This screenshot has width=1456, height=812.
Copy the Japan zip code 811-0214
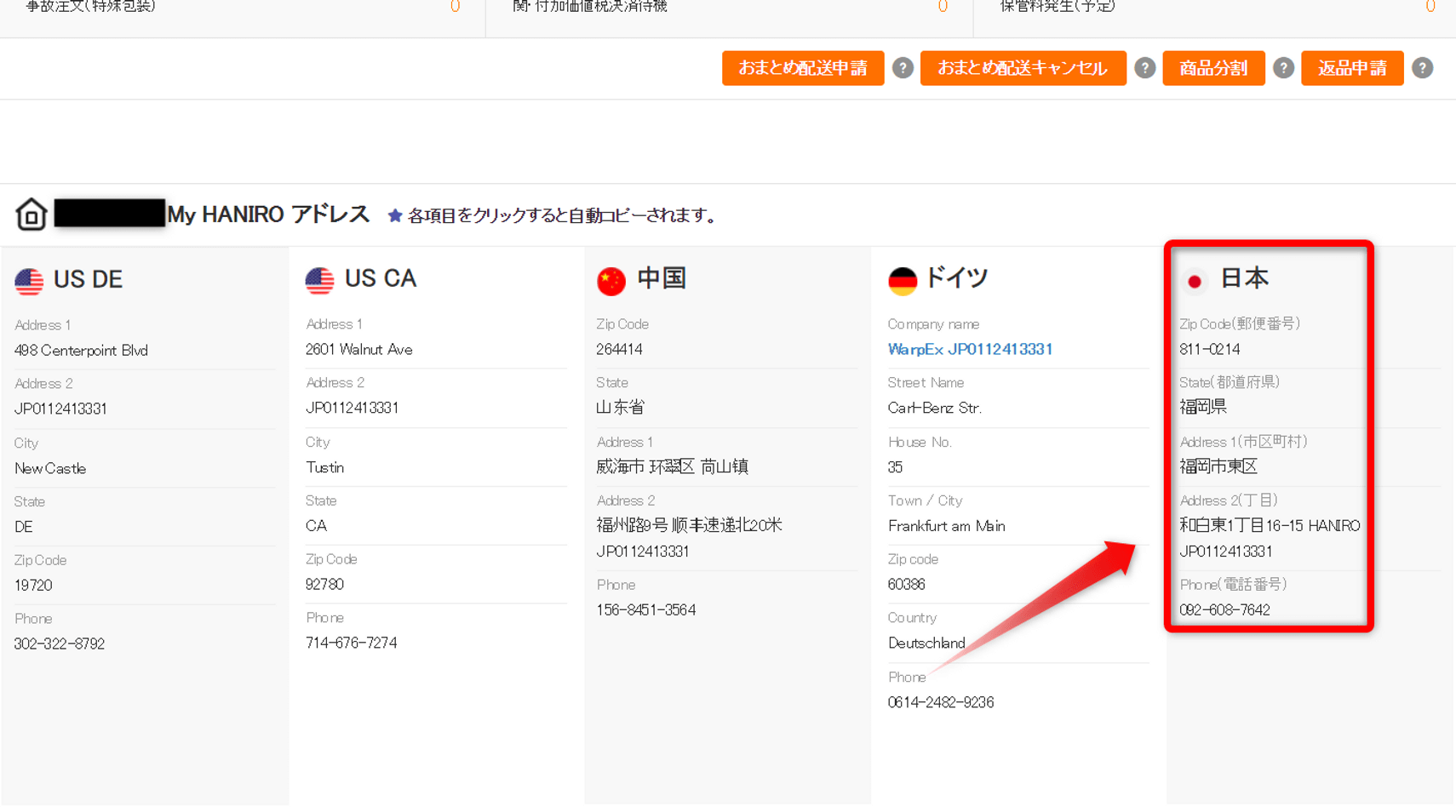[1209, 349]
